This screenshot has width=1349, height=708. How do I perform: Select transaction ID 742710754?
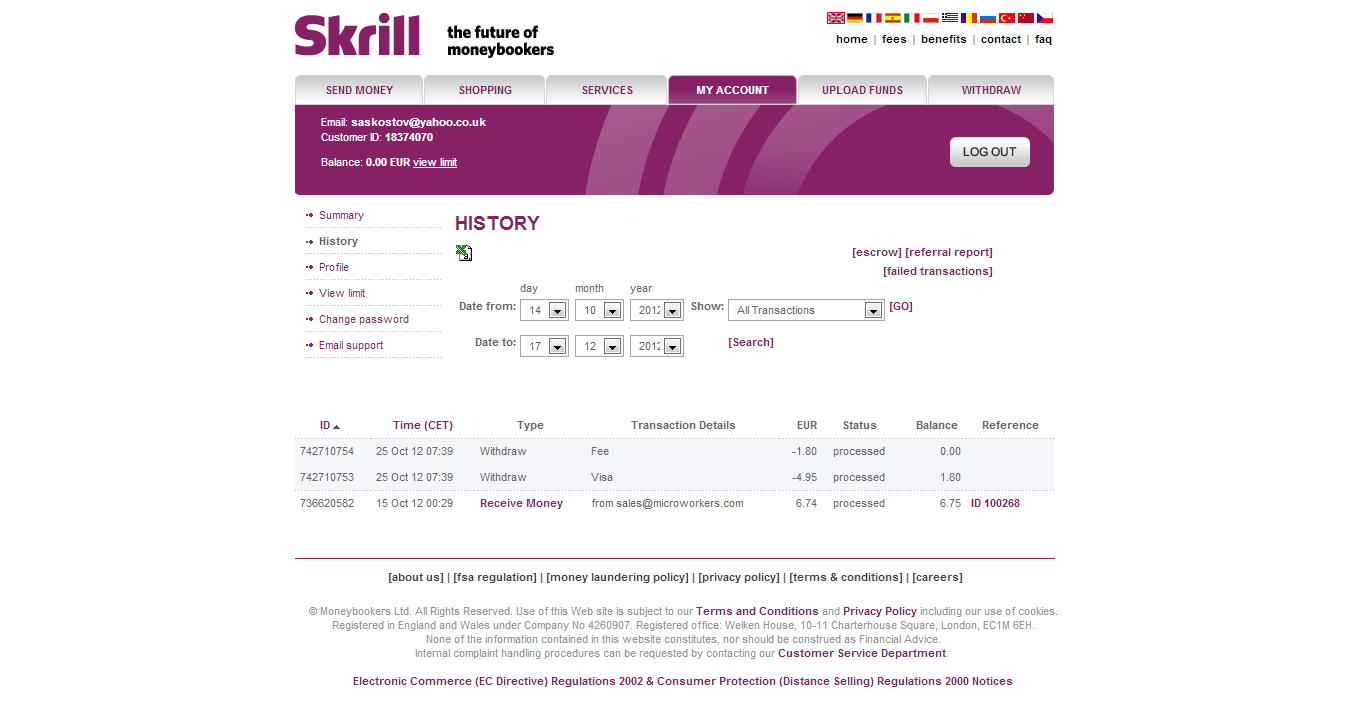(327, 452)
